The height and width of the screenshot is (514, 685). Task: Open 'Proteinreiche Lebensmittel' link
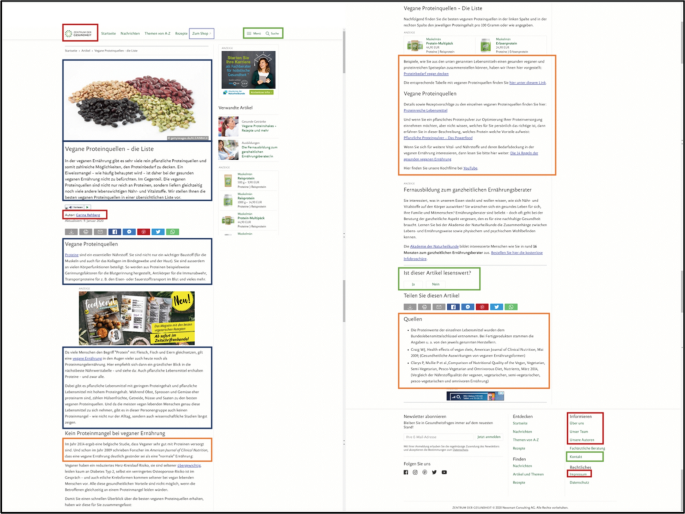click(426, 110)
